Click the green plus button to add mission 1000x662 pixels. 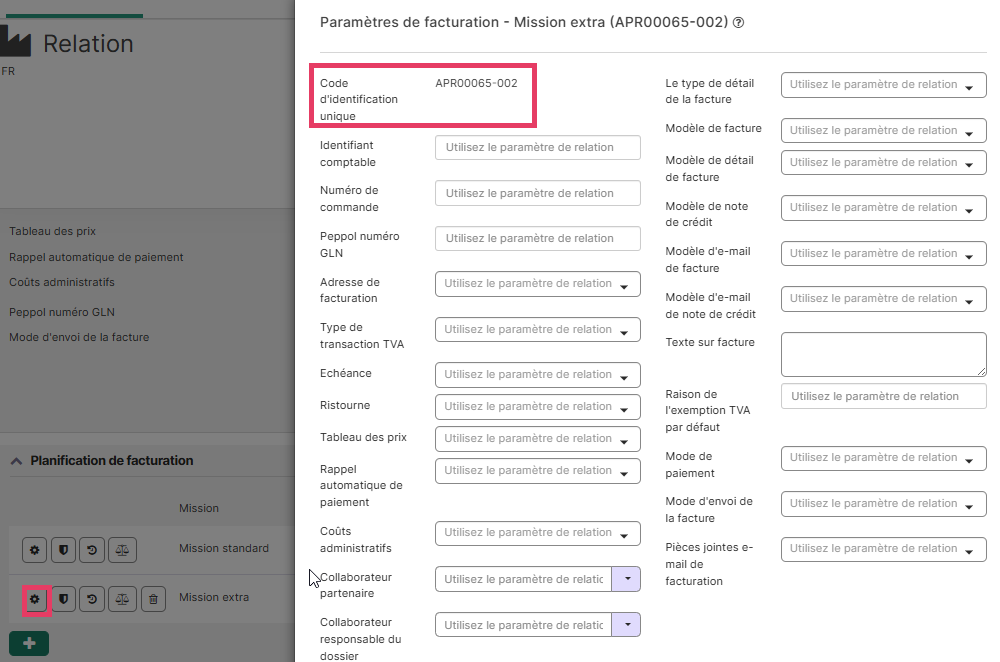tap(29, 644)
